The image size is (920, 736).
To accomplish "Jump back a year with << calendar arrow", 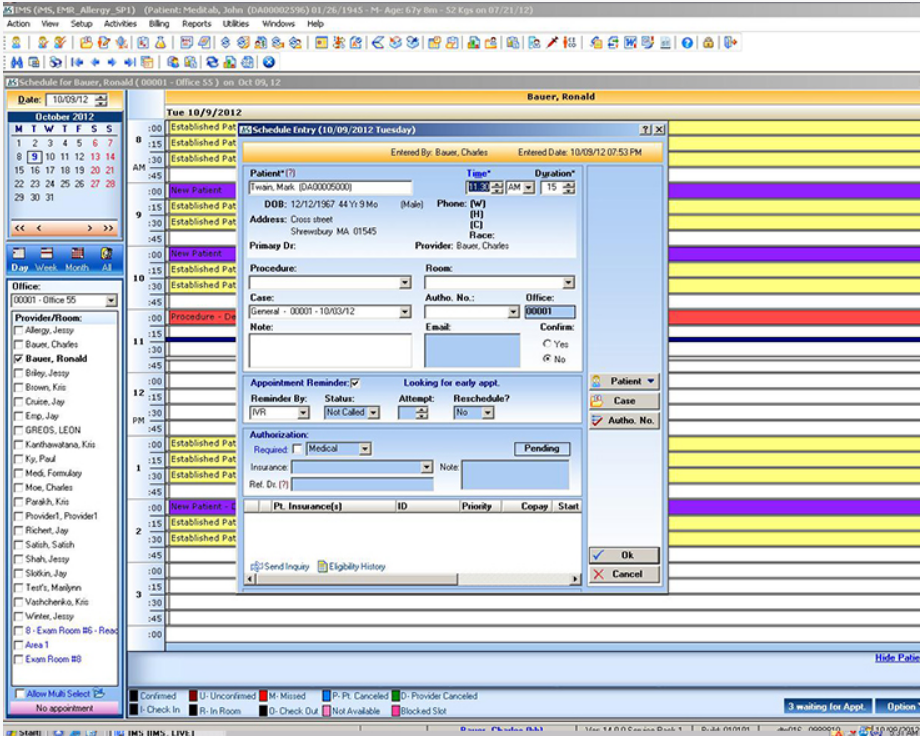I will coord(19,228).
